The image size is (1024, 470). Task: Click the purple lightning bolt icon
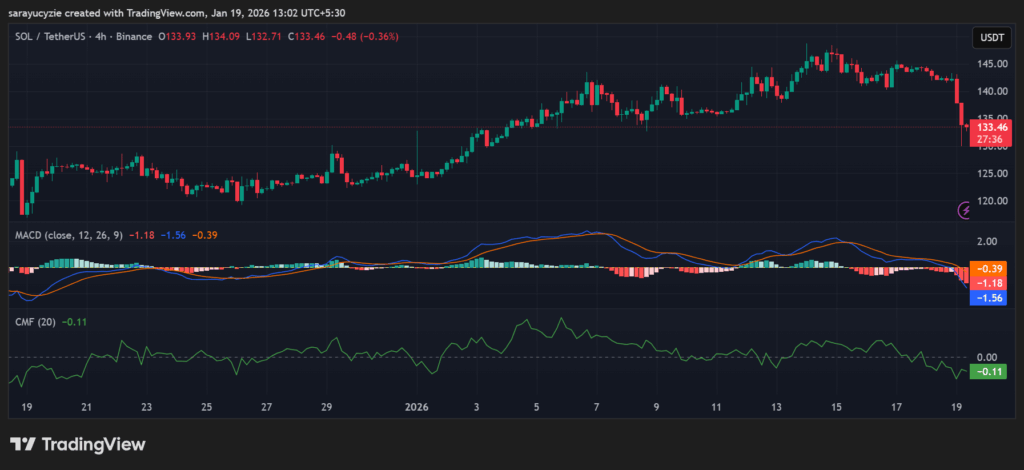tap(965, 210)
